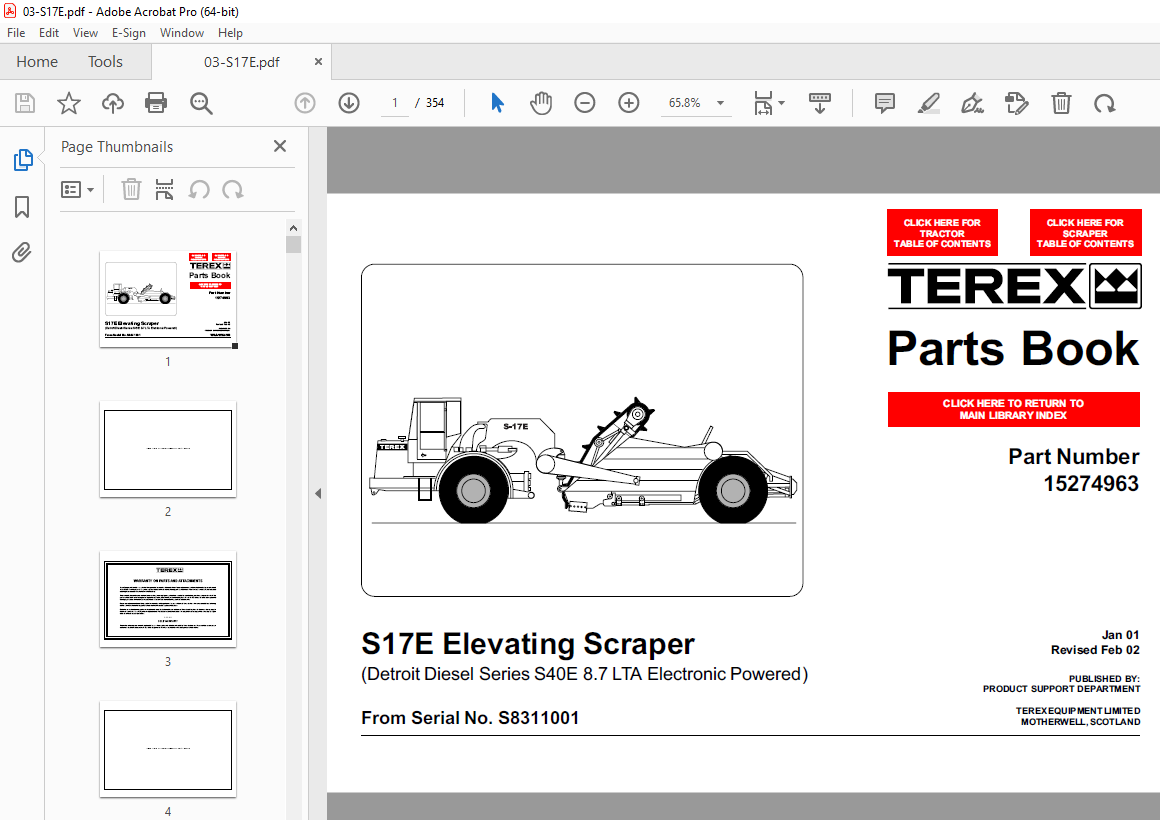
Task: Delete selected pages in thumbnails panel
Action: pyautogui.click(x=131, y=189)
